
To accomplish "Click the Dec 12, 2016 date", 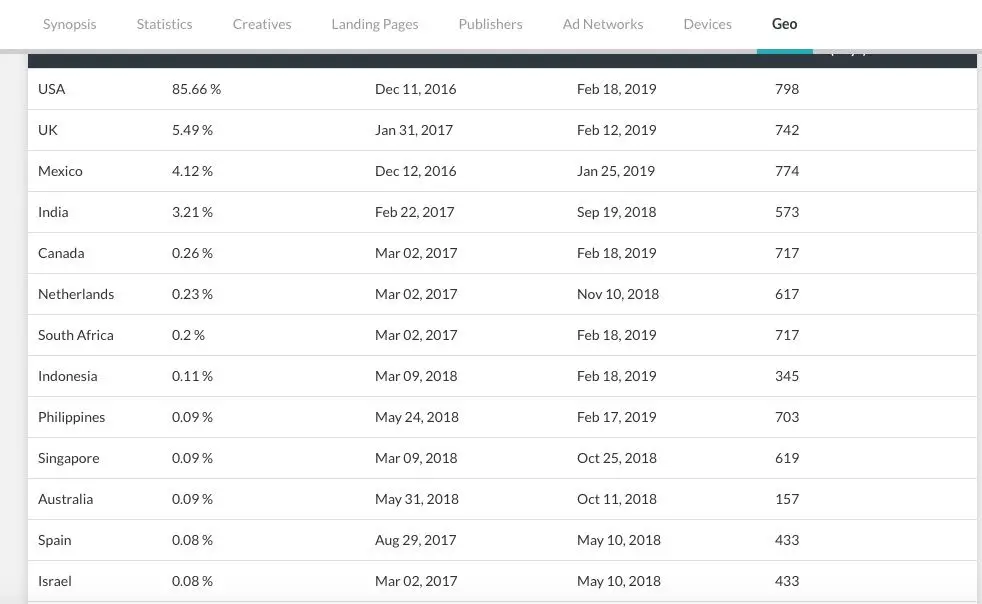I will pyautogui.click(x=415, y=171).
